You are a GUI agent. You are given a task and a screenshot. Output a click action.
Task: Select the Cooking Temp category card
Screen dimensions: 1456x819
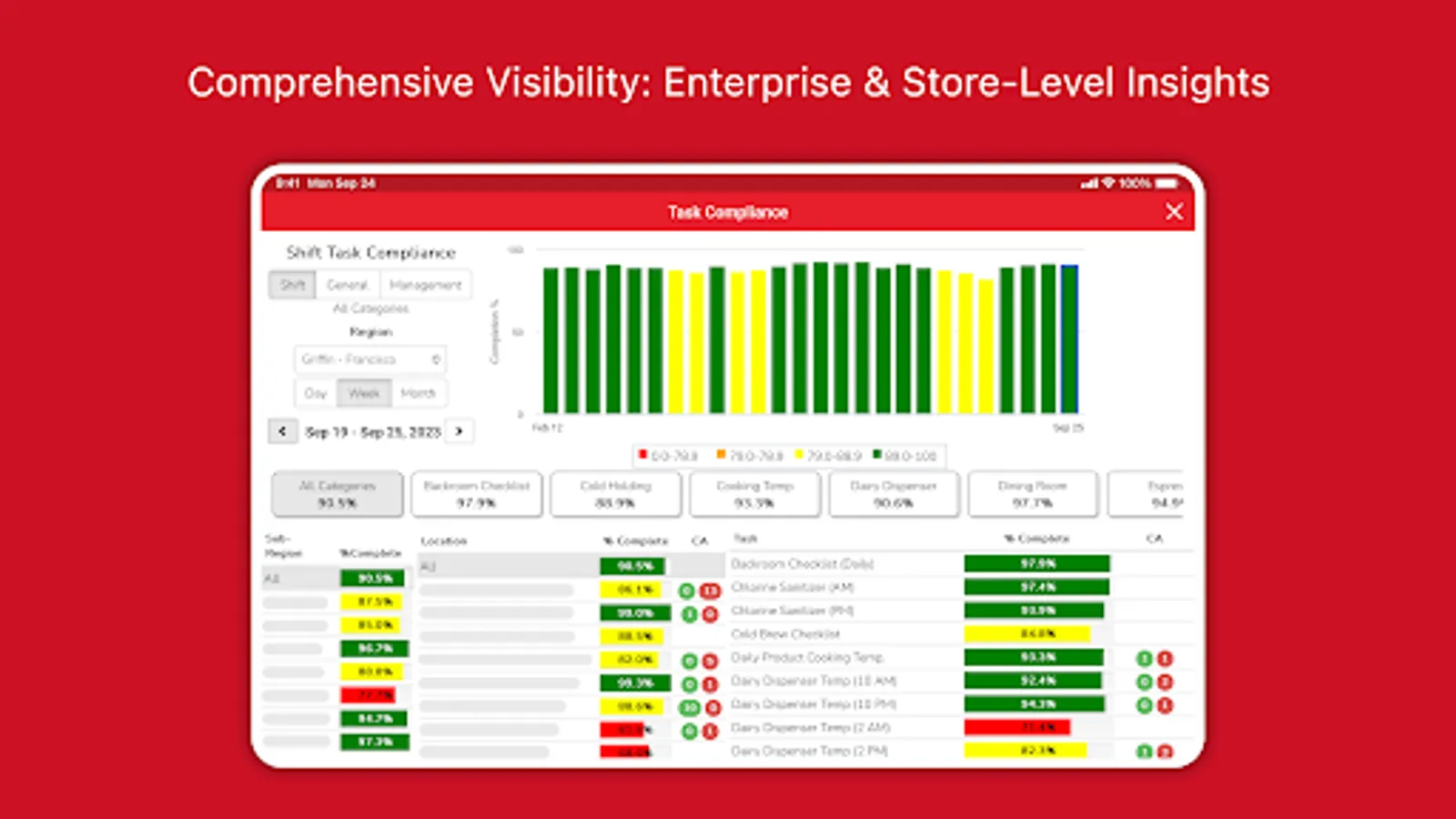[755, 493]
